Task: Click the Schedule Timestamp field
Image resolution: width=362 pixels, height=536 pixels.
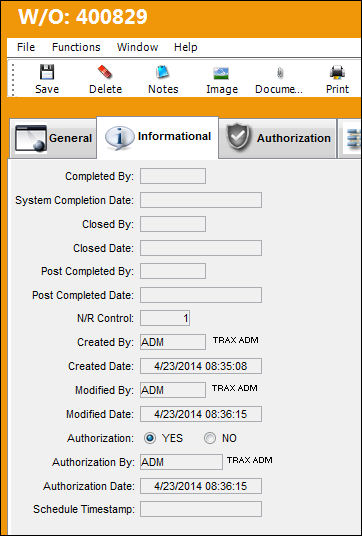Action: pyautogui.click(x=201, y=509)
